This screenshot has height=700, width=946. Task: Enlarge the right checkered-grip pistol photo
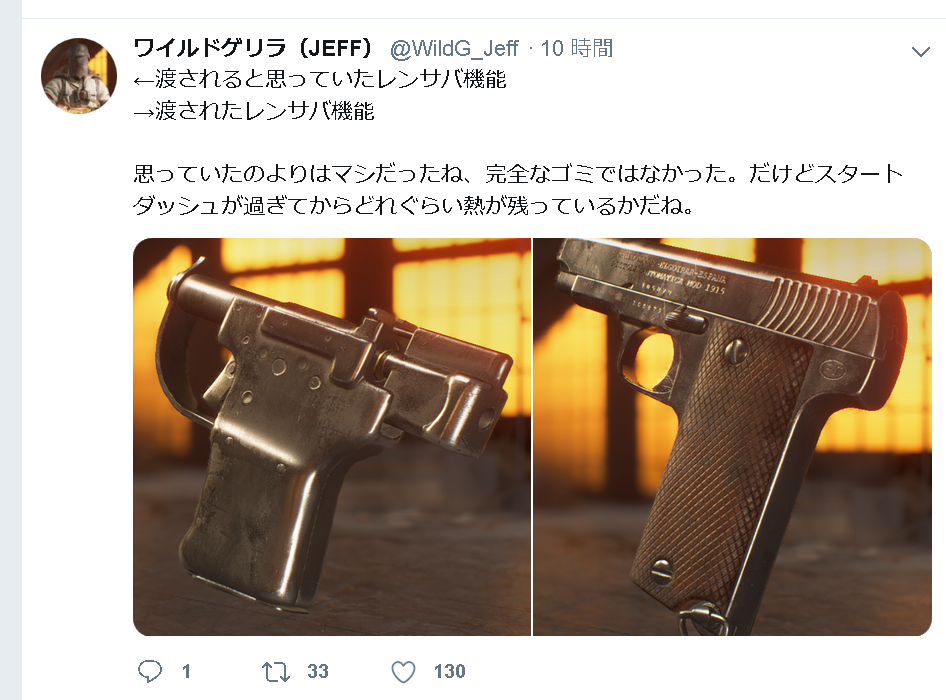(x=732, y=437)
